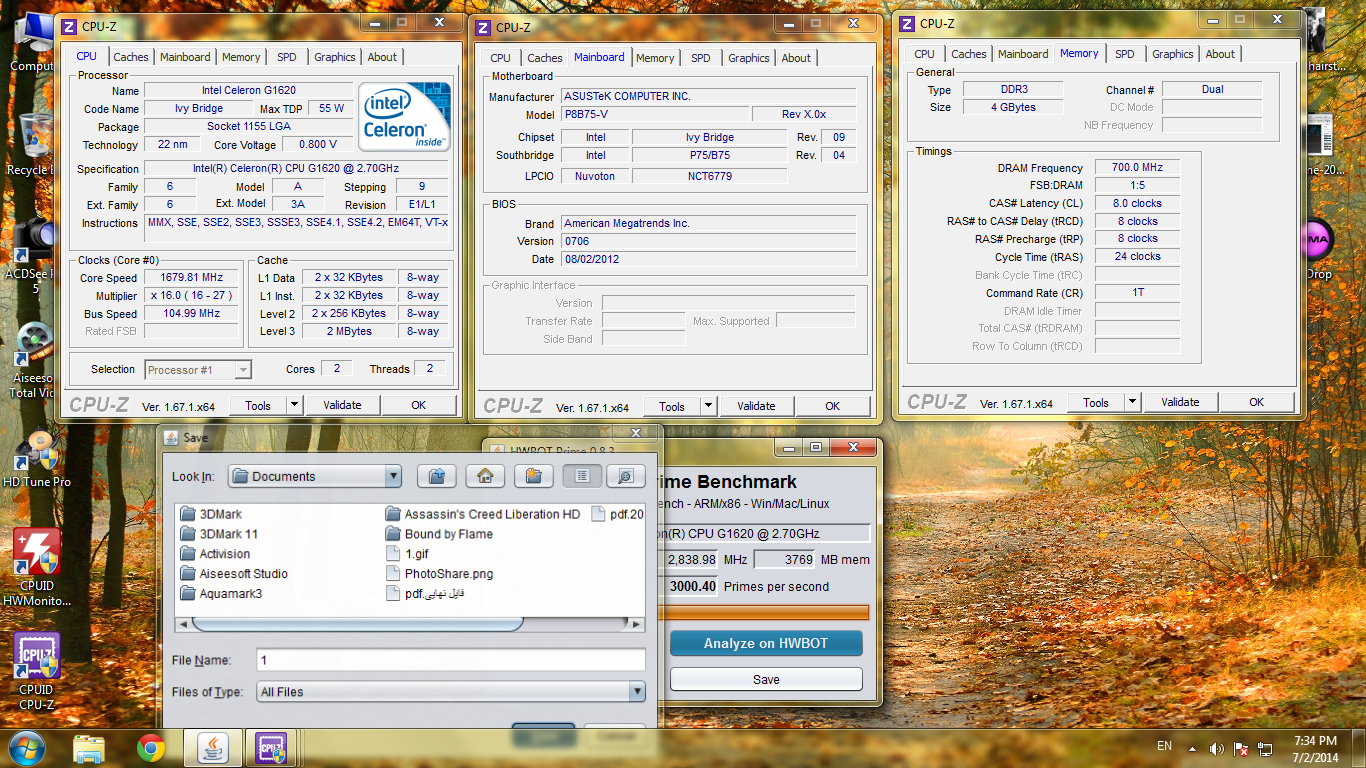Viewport: 1366px width, 768px height.
Task: Click Validate in CPU-Z processor window
Action: click(x=342, y=405)
